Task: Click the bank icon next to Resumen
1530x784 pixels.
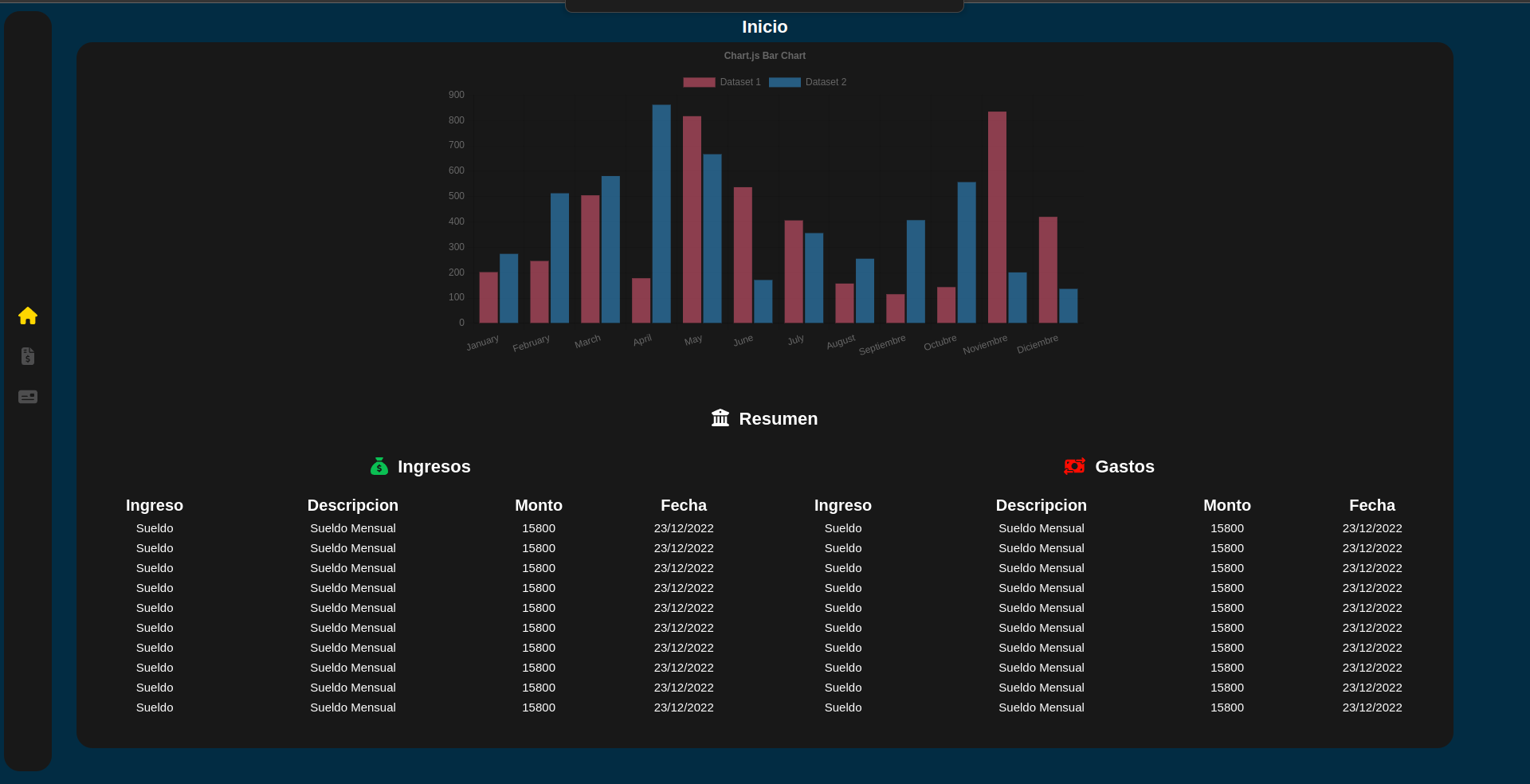Action: tap(720, 417)
